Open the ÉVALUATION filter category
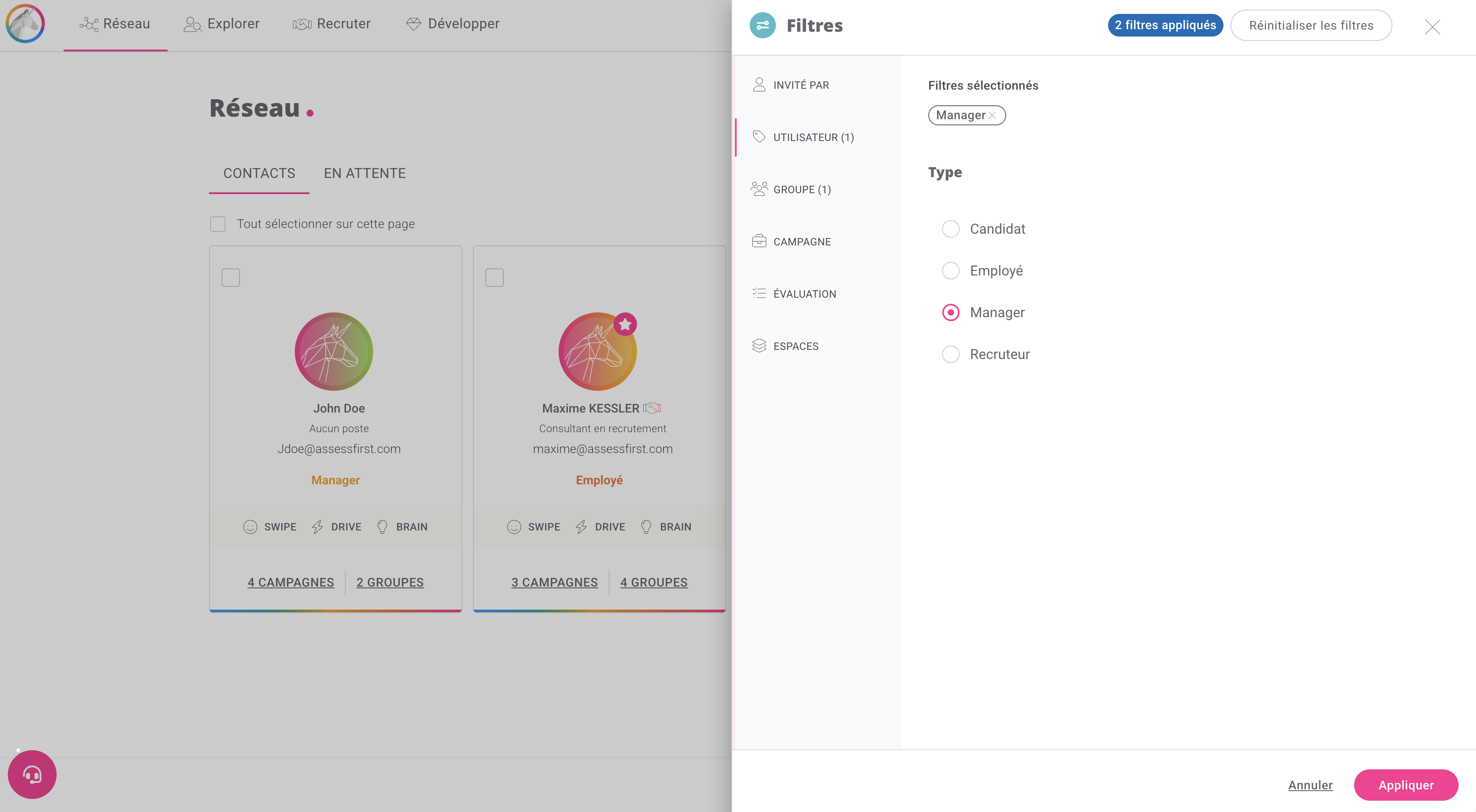This screenshot has width=1476, height=812. pyautogui.click(x=804, y=294)
